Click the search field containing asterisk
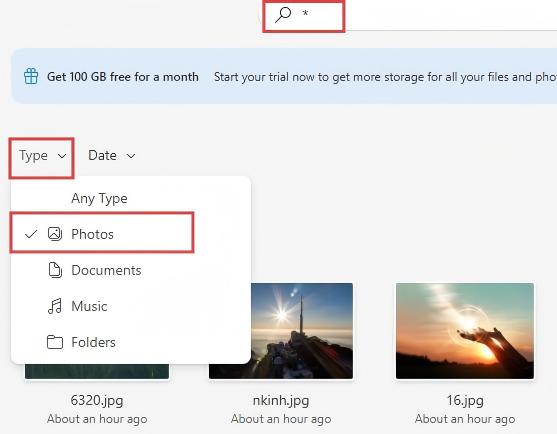Image resolution: width=557 pixels, height=434 pixels. point(409,15)
